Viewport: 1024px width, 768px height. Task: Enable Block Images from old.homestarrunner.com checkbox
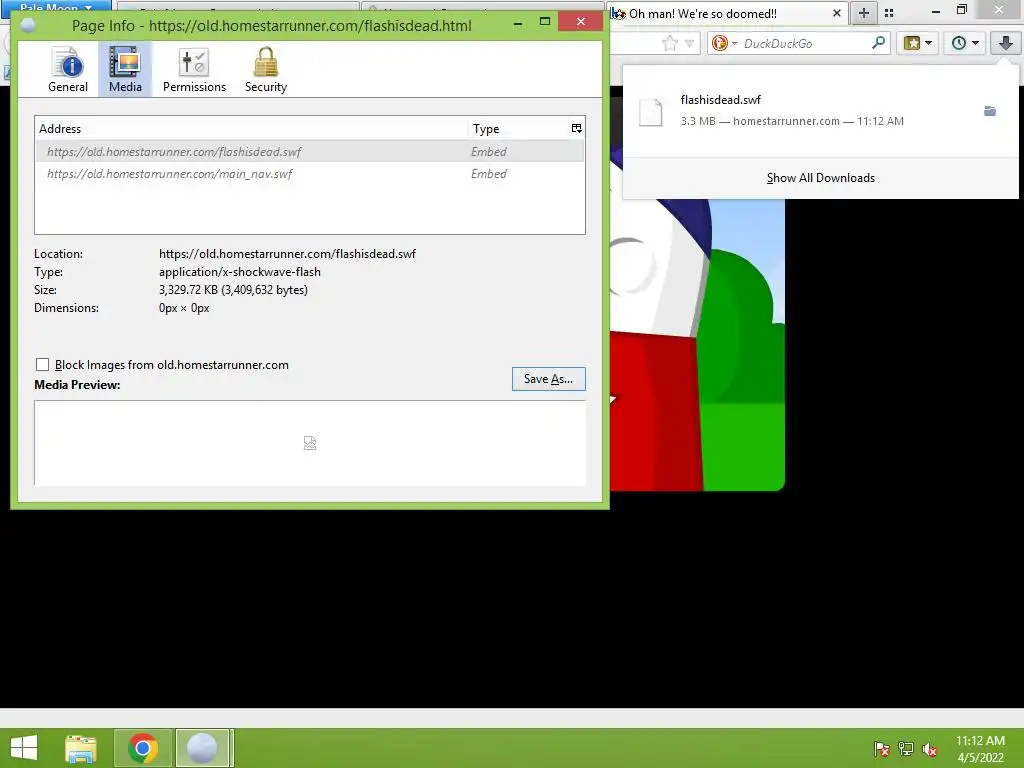42,364
